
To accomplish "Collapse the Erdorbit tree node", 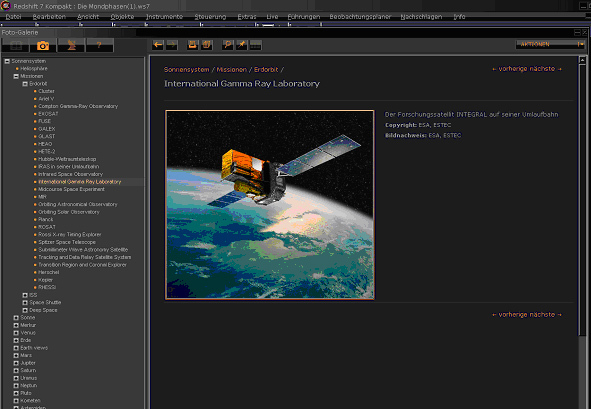I will (25, 84).
